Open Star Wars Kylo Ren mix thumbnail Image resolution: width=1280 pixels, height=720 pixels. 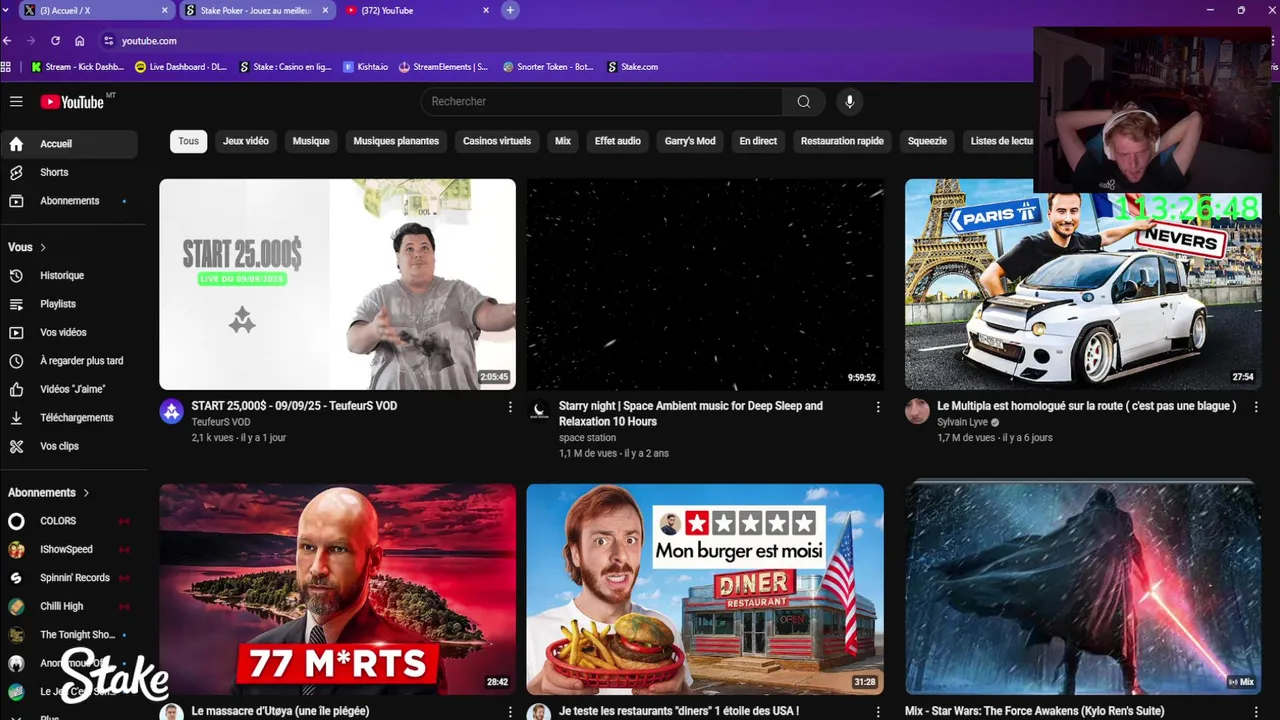[1083, 589]
